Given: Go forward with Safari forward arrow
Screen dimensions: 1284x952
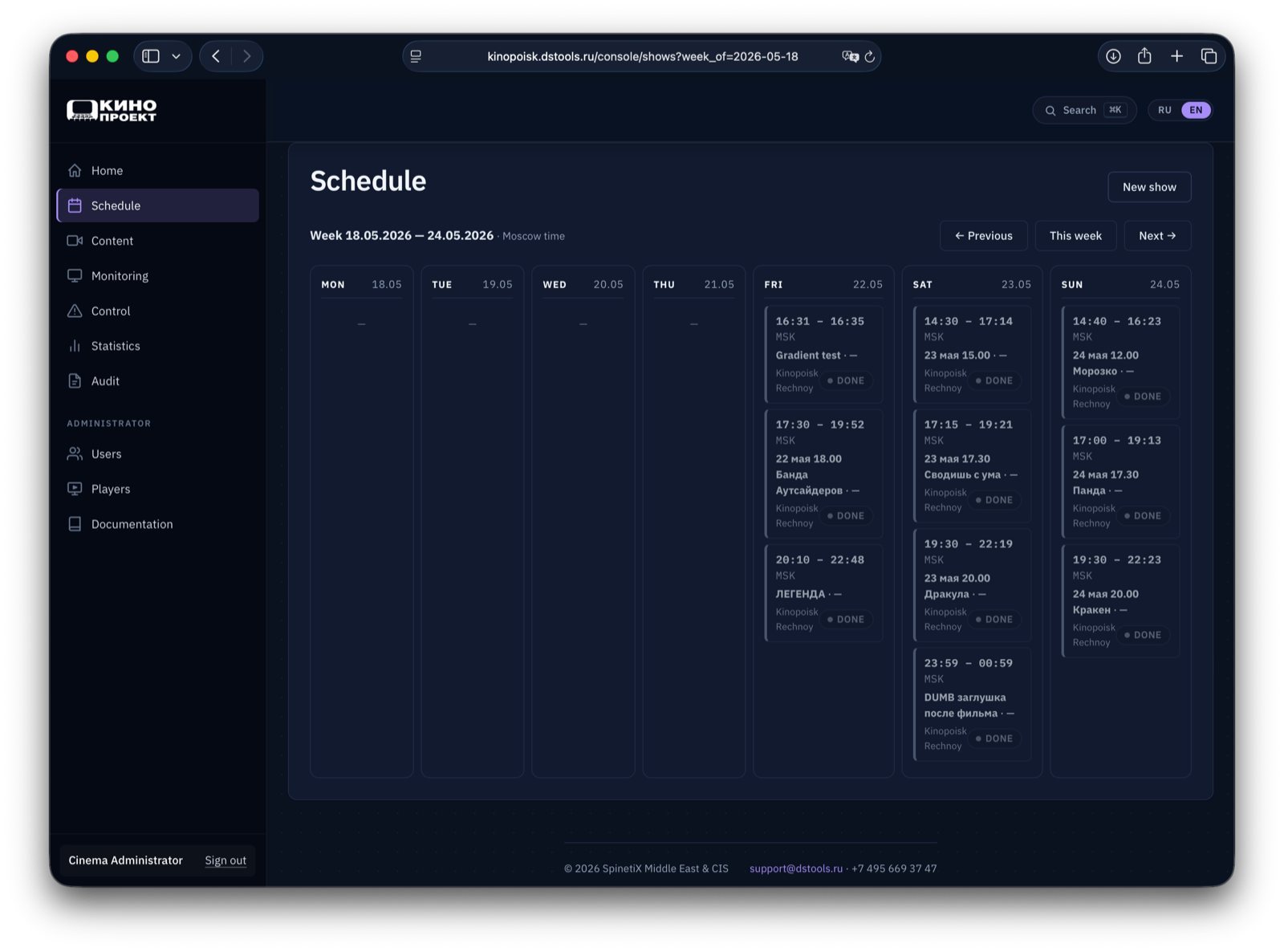Looking at the screenshot, I should (x=247, y=56).
